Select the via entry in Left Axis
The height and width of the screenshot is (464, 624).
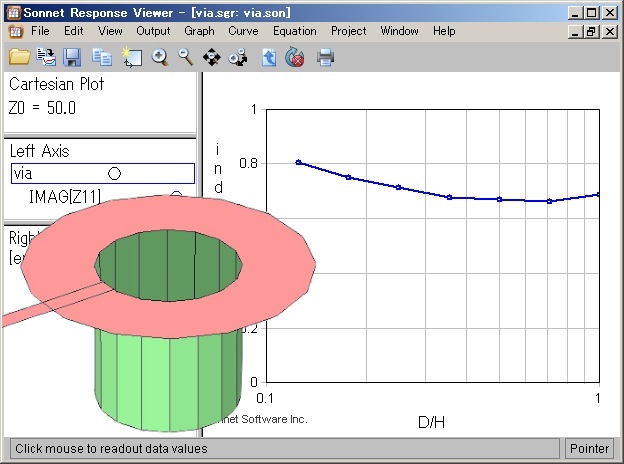pos(103,174)
